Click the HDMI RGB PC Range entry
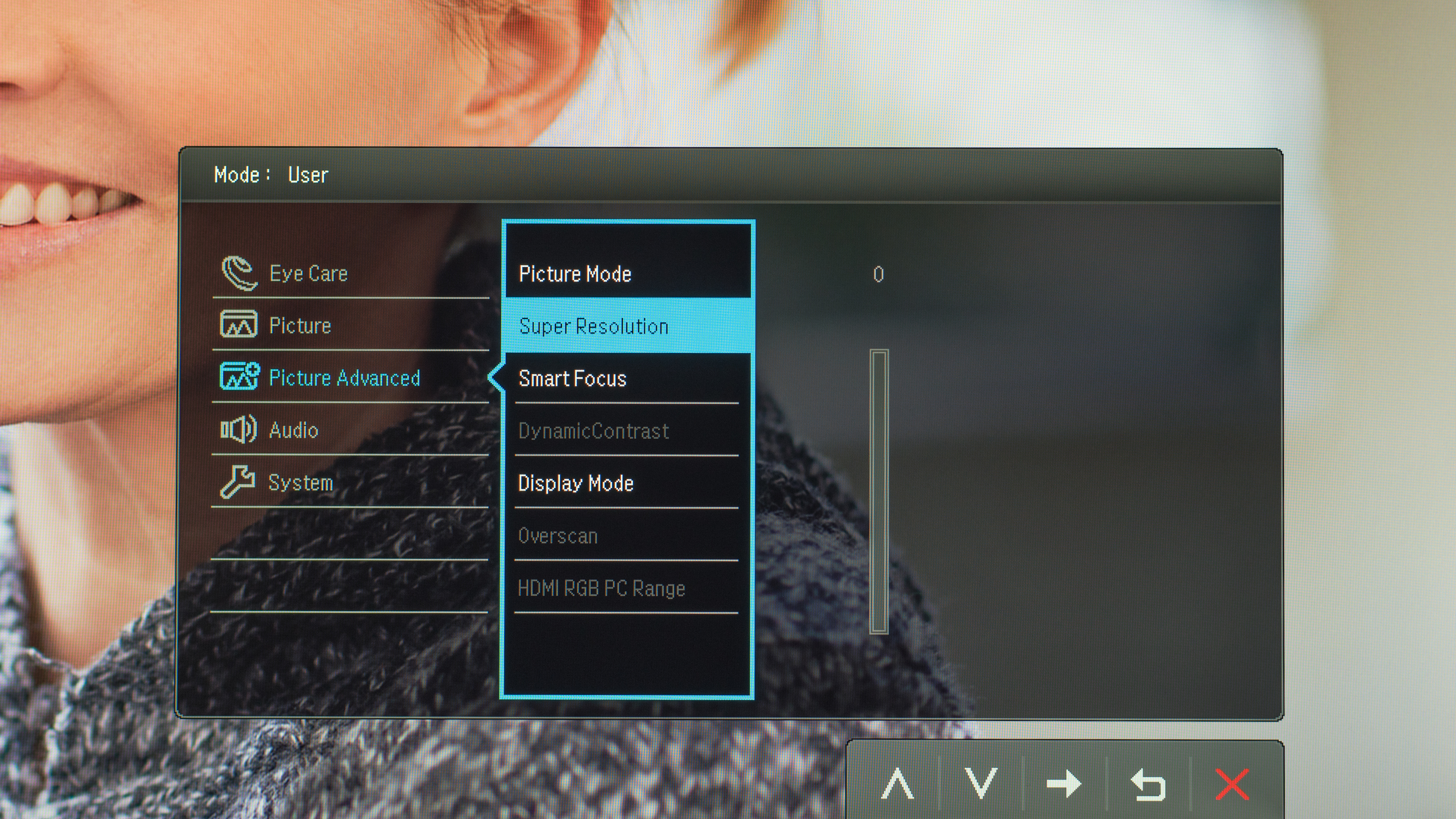The height and width of the screenshot is (819, 1456). click(627, 588)
